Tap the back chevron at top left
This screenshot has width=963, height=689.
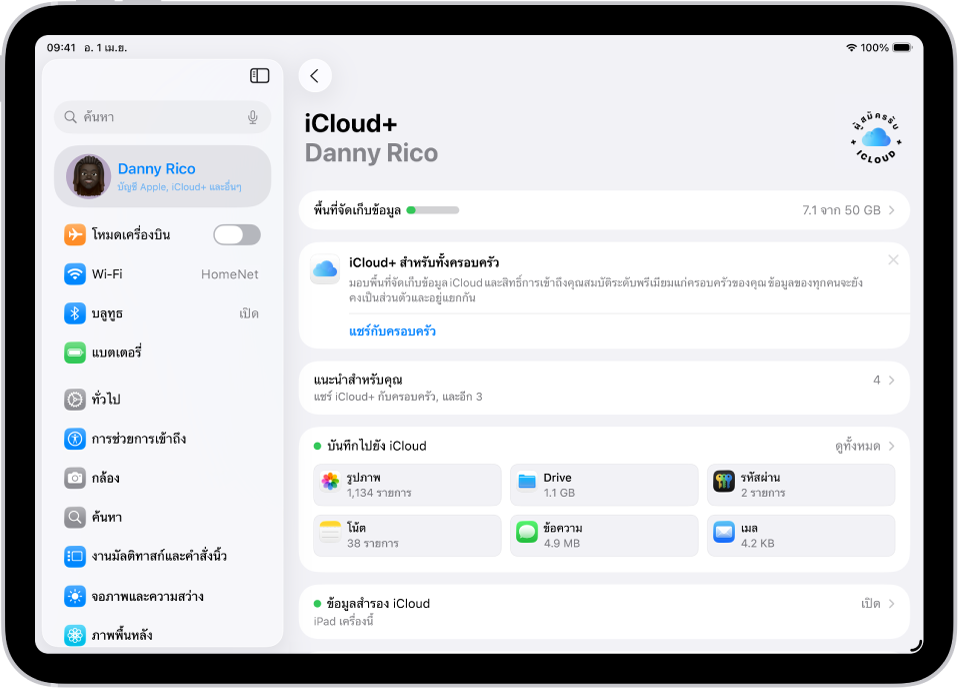(315, 75)
